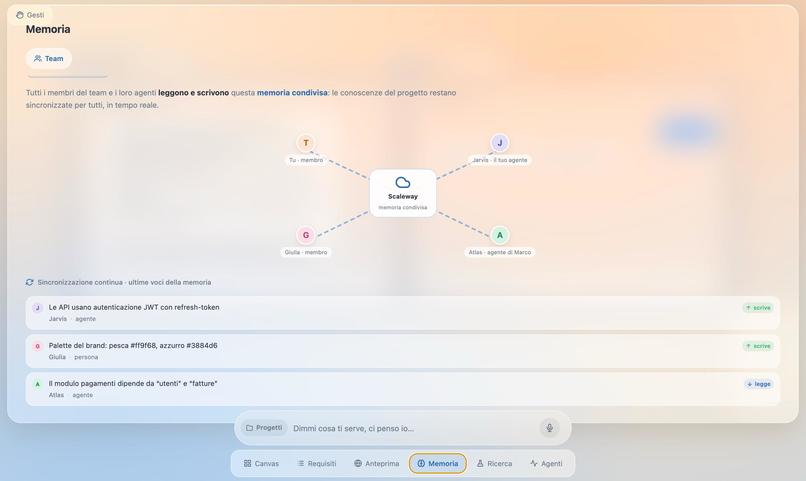Open the Progetti folder selector
Screen dimensions: 806x481
pos(264,428)
